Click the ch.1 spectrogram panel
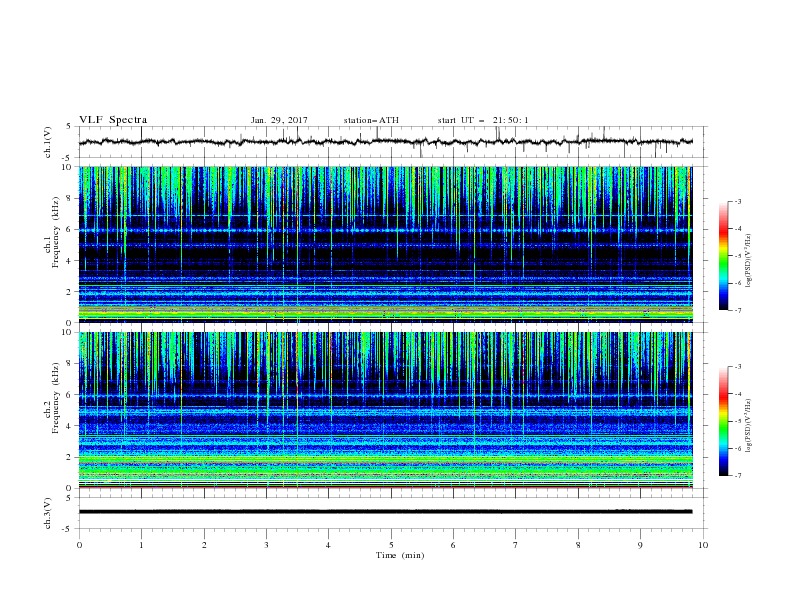This screenshot has width=792, height=612. pyautogui.click(x=385, y=244)
